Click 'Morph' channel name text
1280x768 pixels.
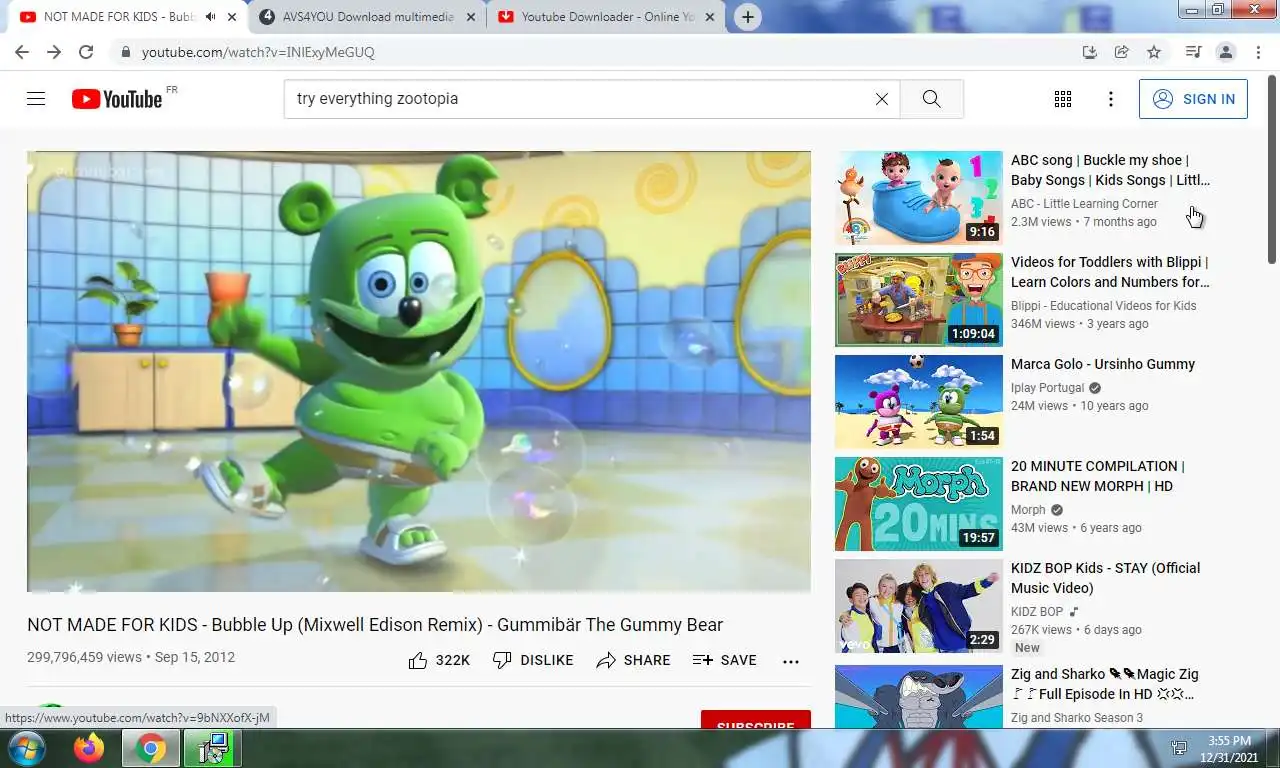pyautogui.click(x=1028, y=510)
